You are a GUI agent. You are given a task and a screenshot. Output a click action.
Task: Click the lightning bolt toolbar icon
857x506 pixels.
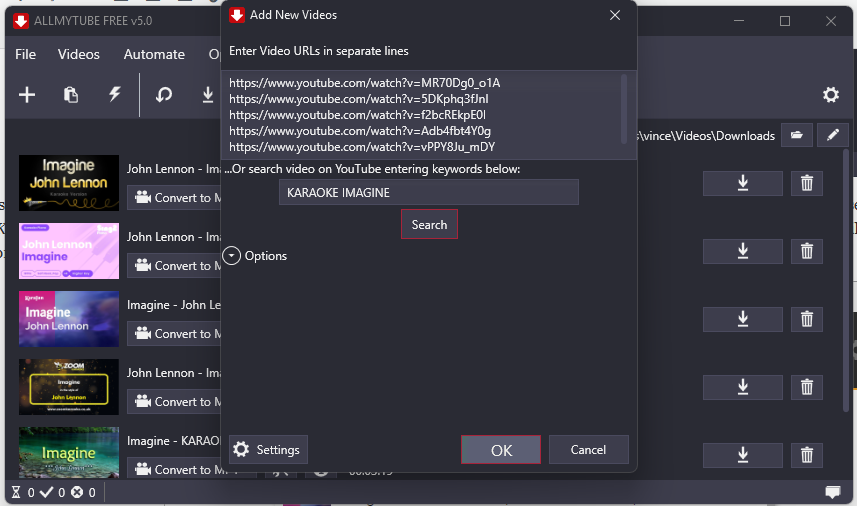click(x=115, y=95)
